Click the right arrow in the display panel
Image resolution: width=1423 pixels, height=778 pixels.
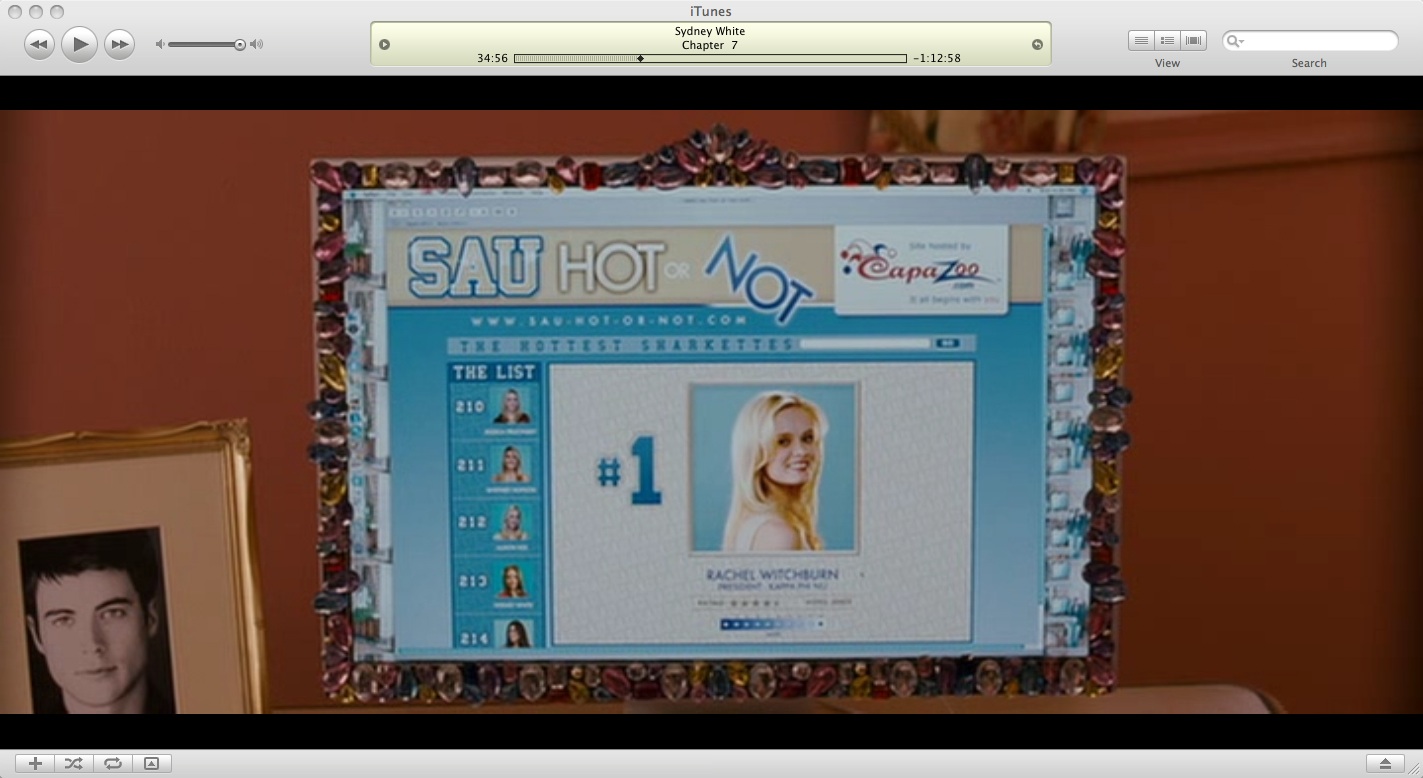(x=1037, y=44)
